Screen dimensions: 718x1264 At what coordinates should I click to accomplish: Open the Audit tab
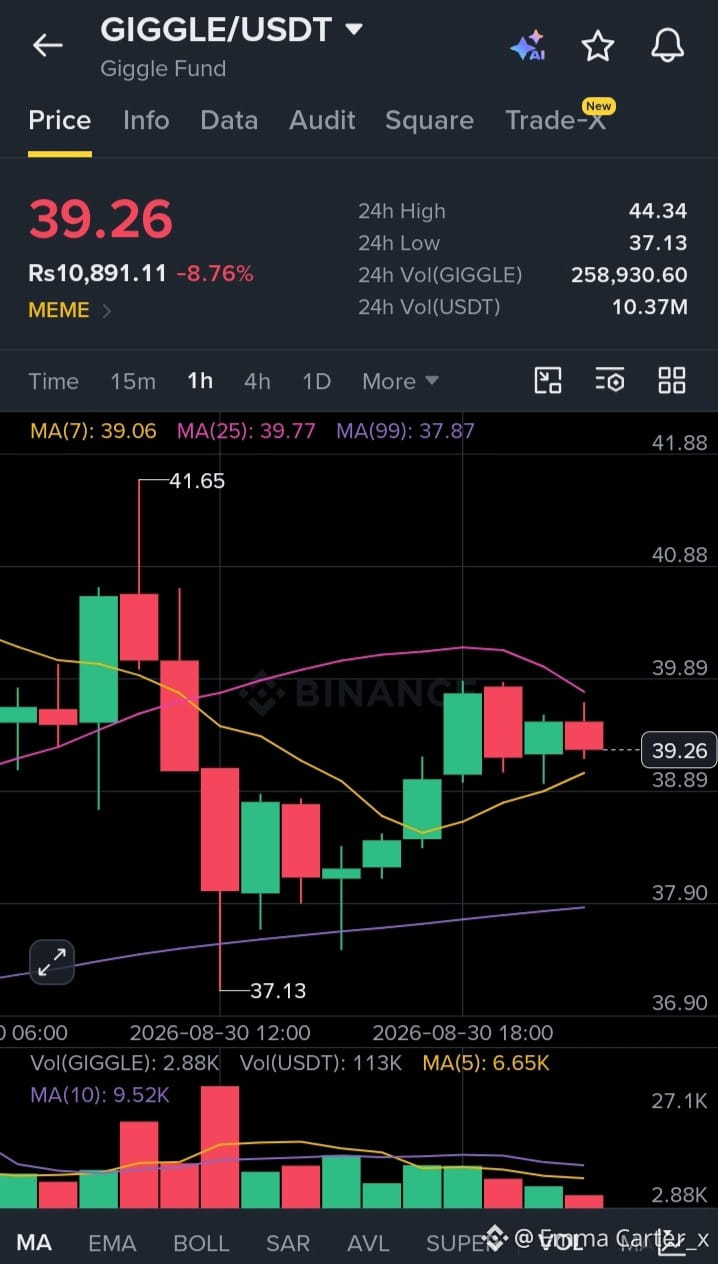(322, 120)
